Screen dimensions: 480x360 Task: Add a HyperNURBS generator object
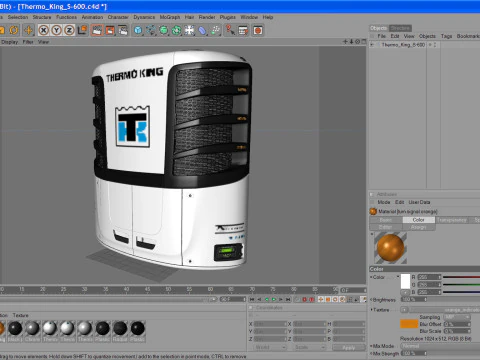point(164,30)
